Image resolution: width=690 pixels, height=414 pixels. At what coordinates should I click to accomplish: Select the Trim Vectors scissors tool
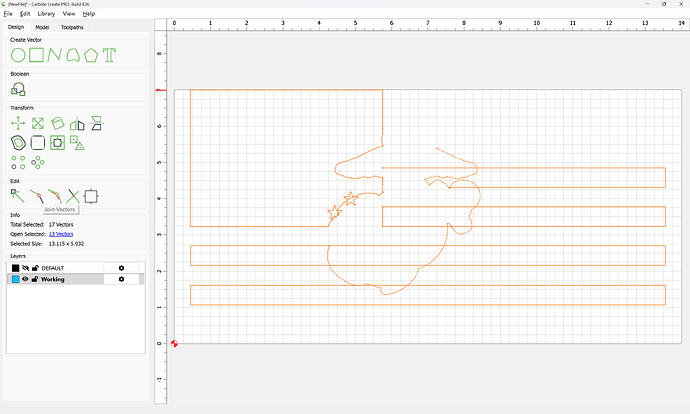[x=72, y=195]
